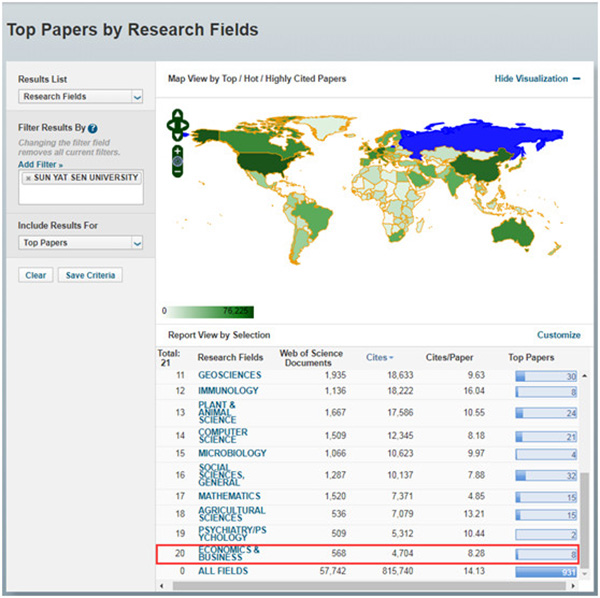
Task: Collapse map with Hide Visualization
Action: click(x=538, y=79)
